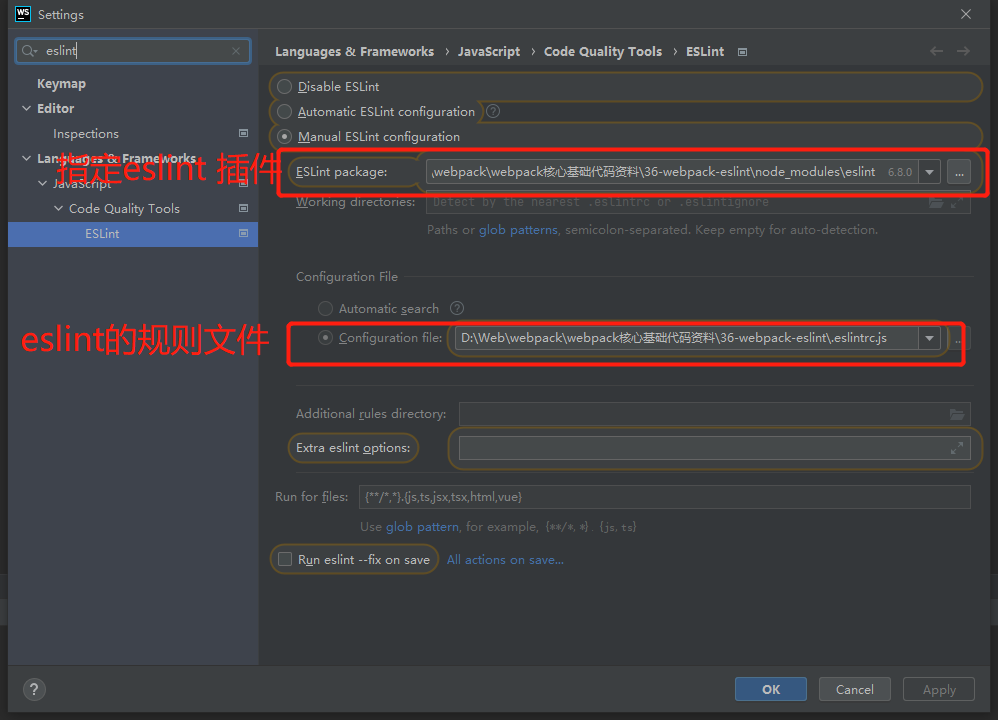998x720 pixels.
Task: Collapse the JavaScript tree node
Action: point(43,183)
